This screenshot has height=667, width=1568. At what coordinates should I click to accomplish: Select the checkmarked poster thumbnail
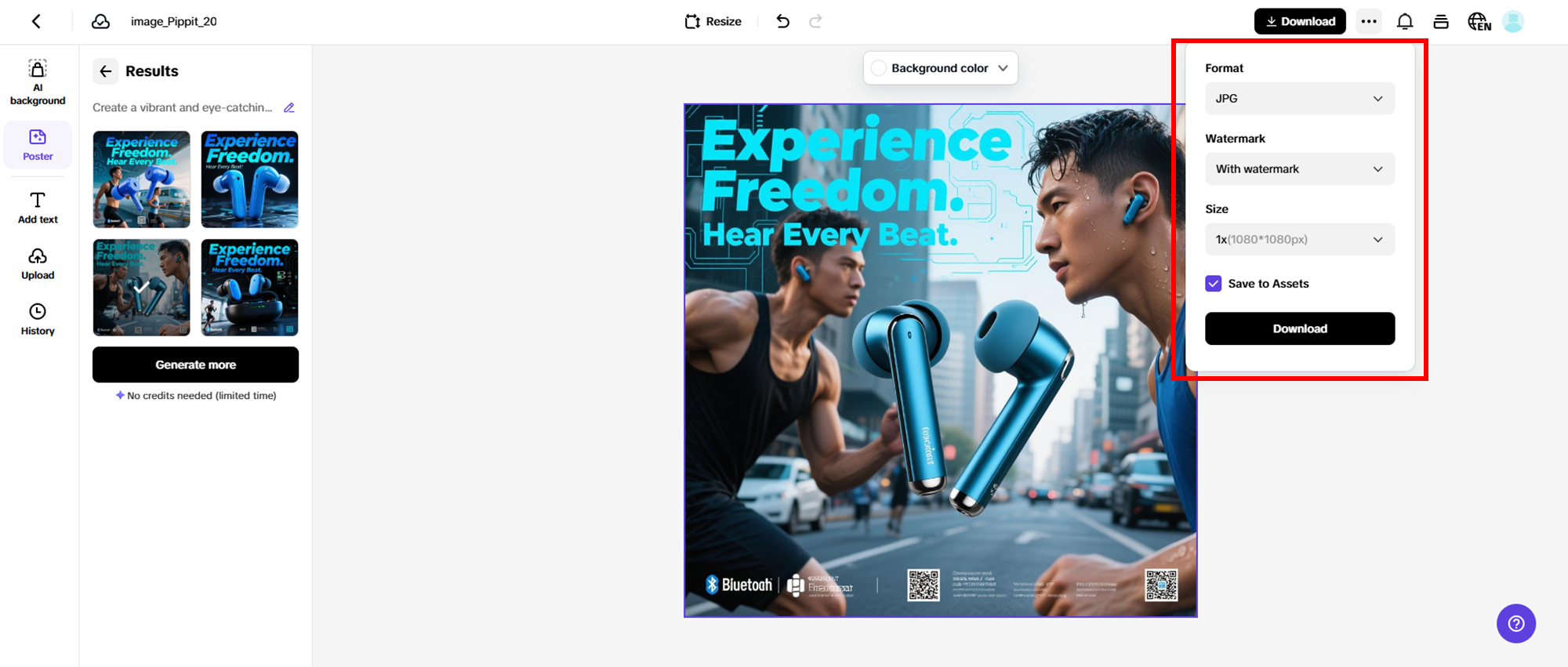pos(141,288)
